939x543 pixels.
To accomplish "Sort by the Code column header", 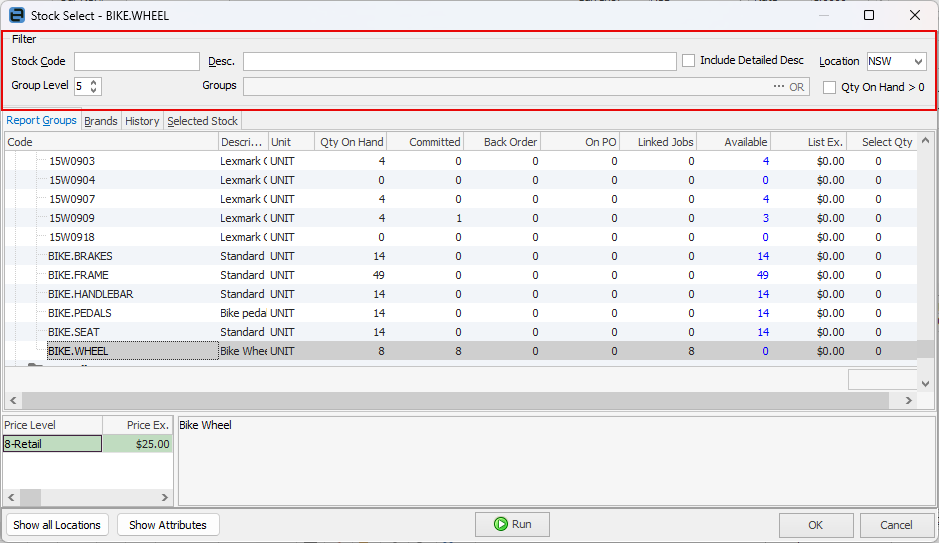I will [112, 142].
